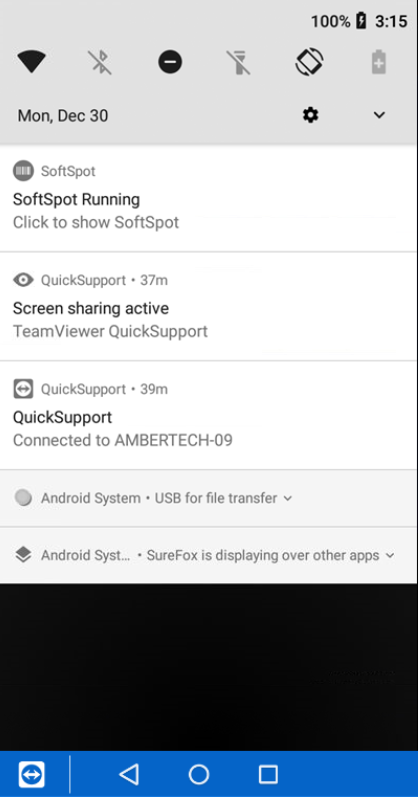This screenshot has width=418, height=797.
Task: Open the Connected to AMBERTECH-09 notification
Action: tap(209, 415)
